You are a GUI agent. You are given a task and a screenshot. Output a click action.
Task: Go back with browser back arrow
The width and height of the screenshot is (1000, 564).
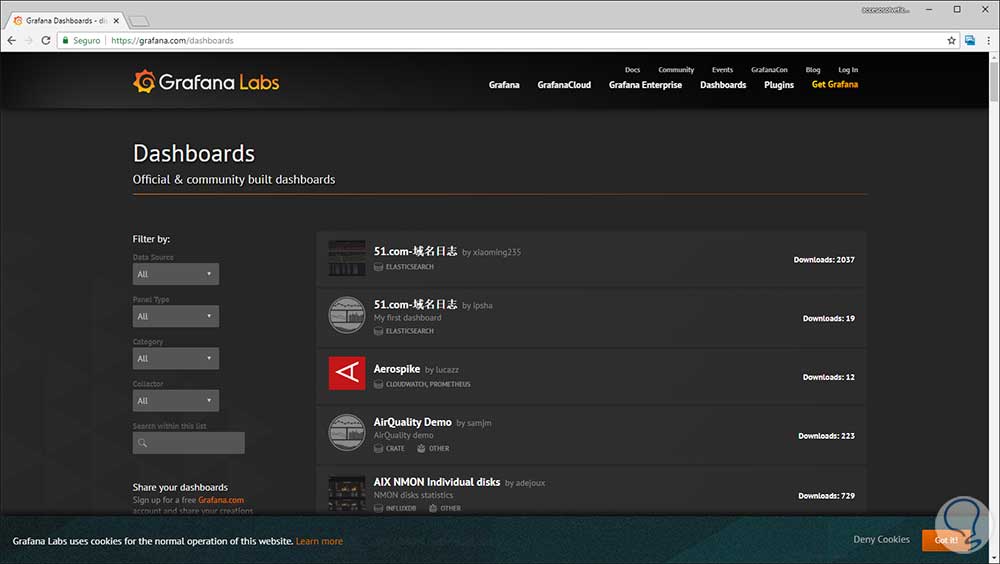point(11,40)
